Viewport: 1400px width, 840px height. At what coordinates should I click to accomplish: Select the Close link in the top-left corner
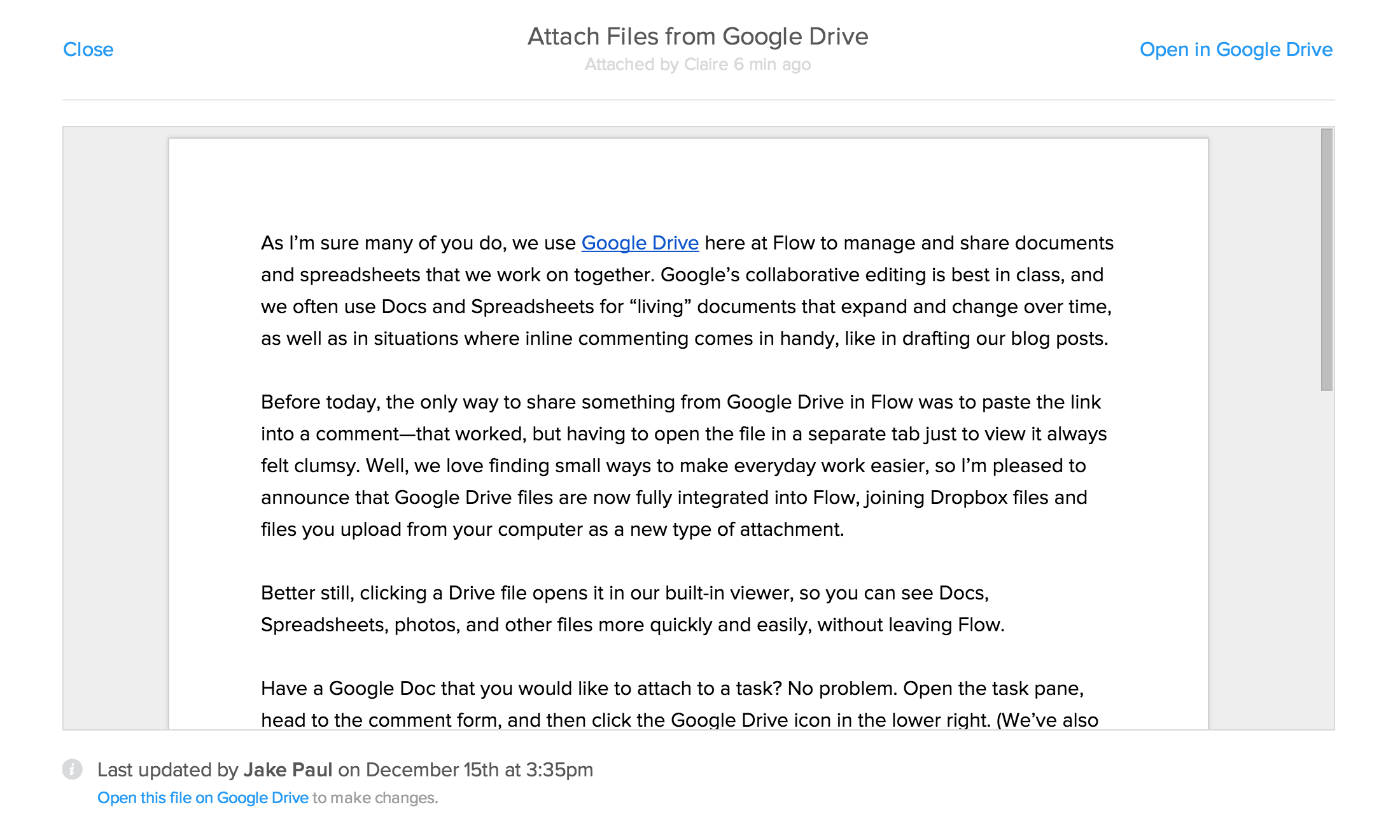(88, 49)
